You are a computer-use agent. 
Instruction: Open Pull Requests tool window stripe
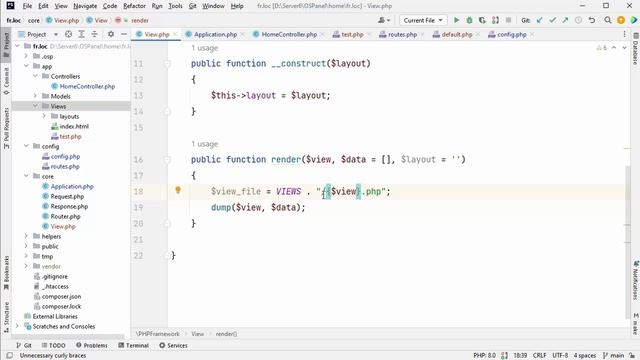pos(6,128)
